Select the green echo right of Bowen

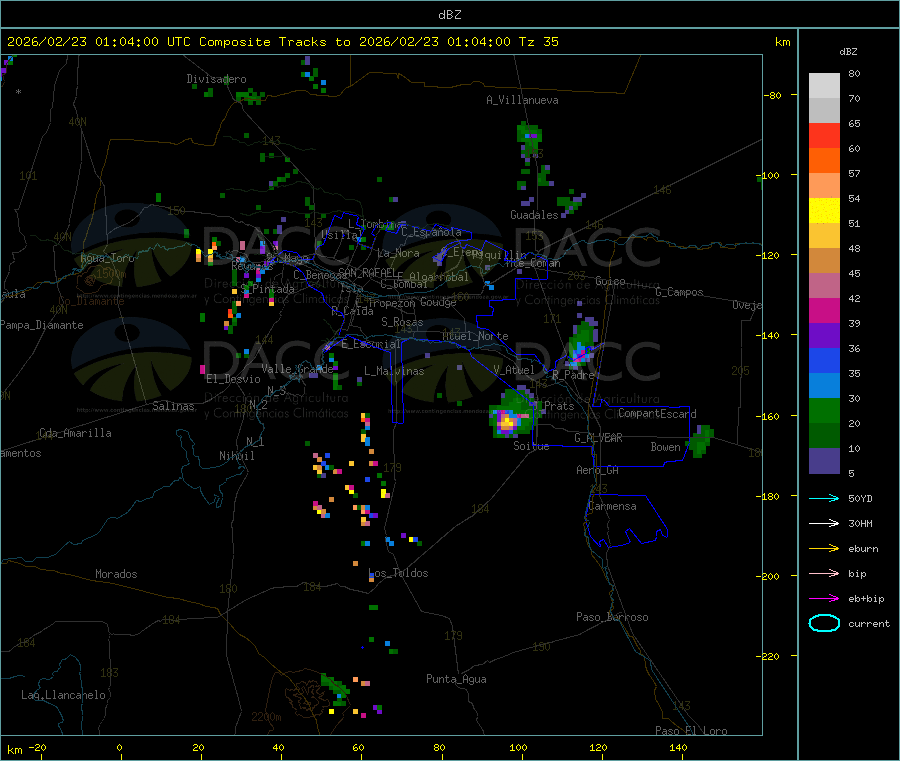700,441
